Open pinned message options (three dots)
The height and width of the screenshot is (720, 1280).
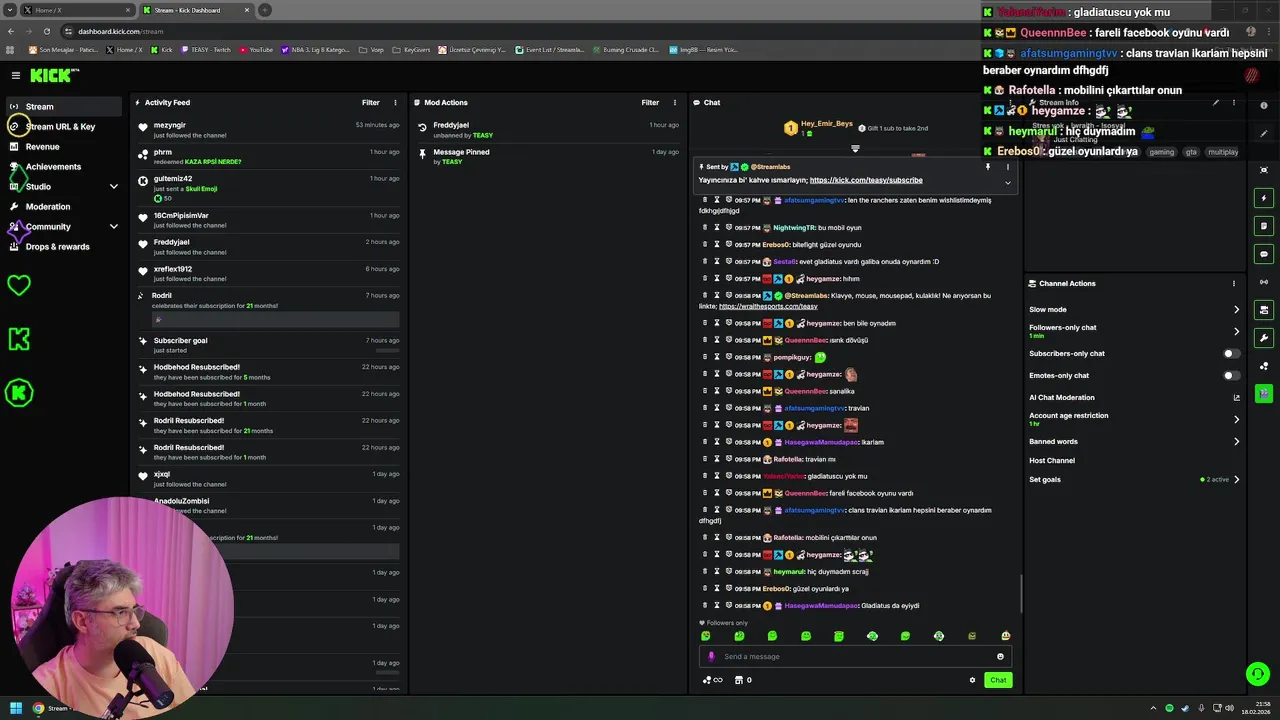point(1008,167)
